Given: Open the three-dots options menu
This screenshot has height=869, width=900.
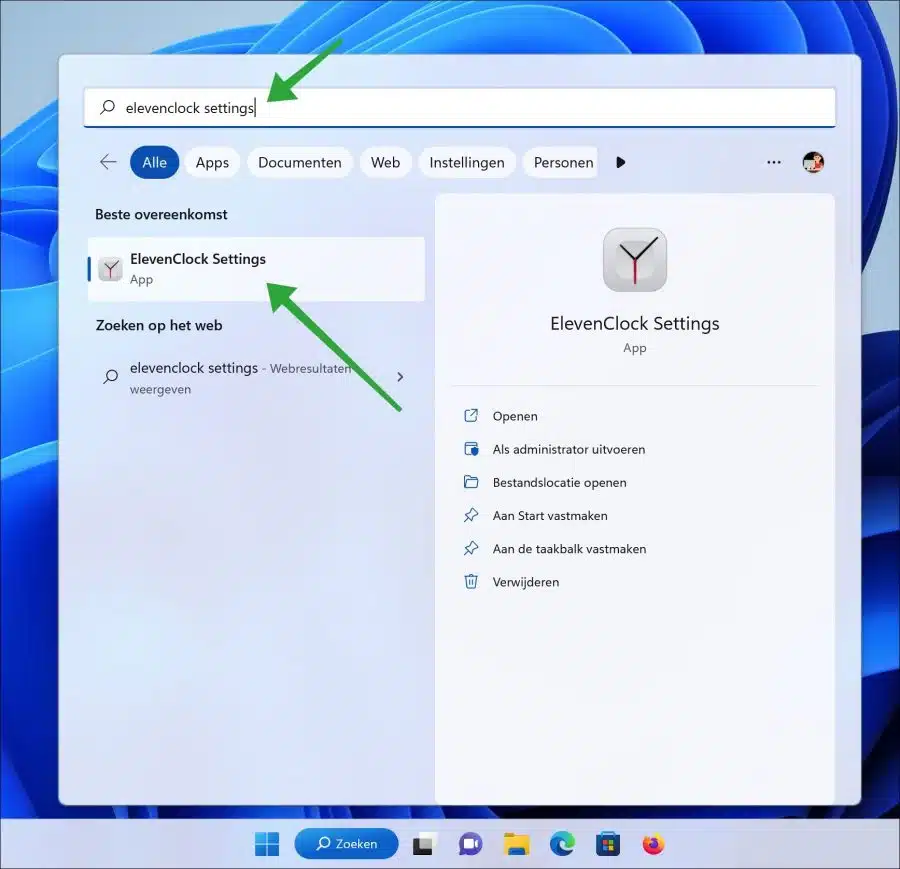Looking at the screenshot, I should pos(774,162).
